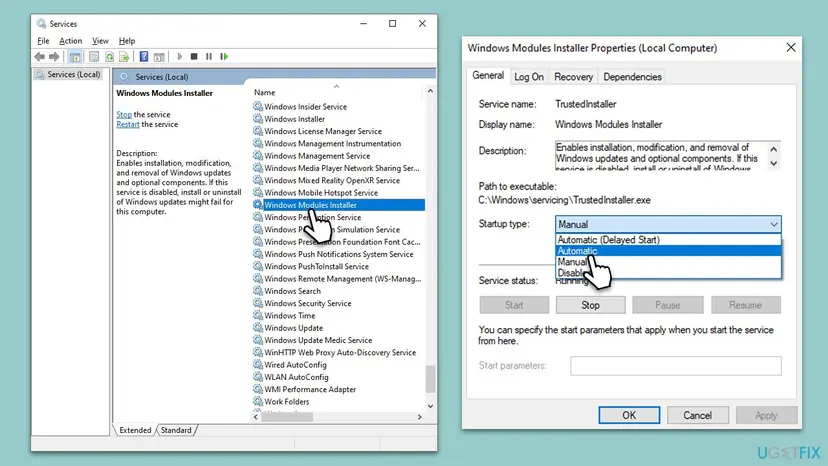
Task: Click the Apply button
Action: 766,415
